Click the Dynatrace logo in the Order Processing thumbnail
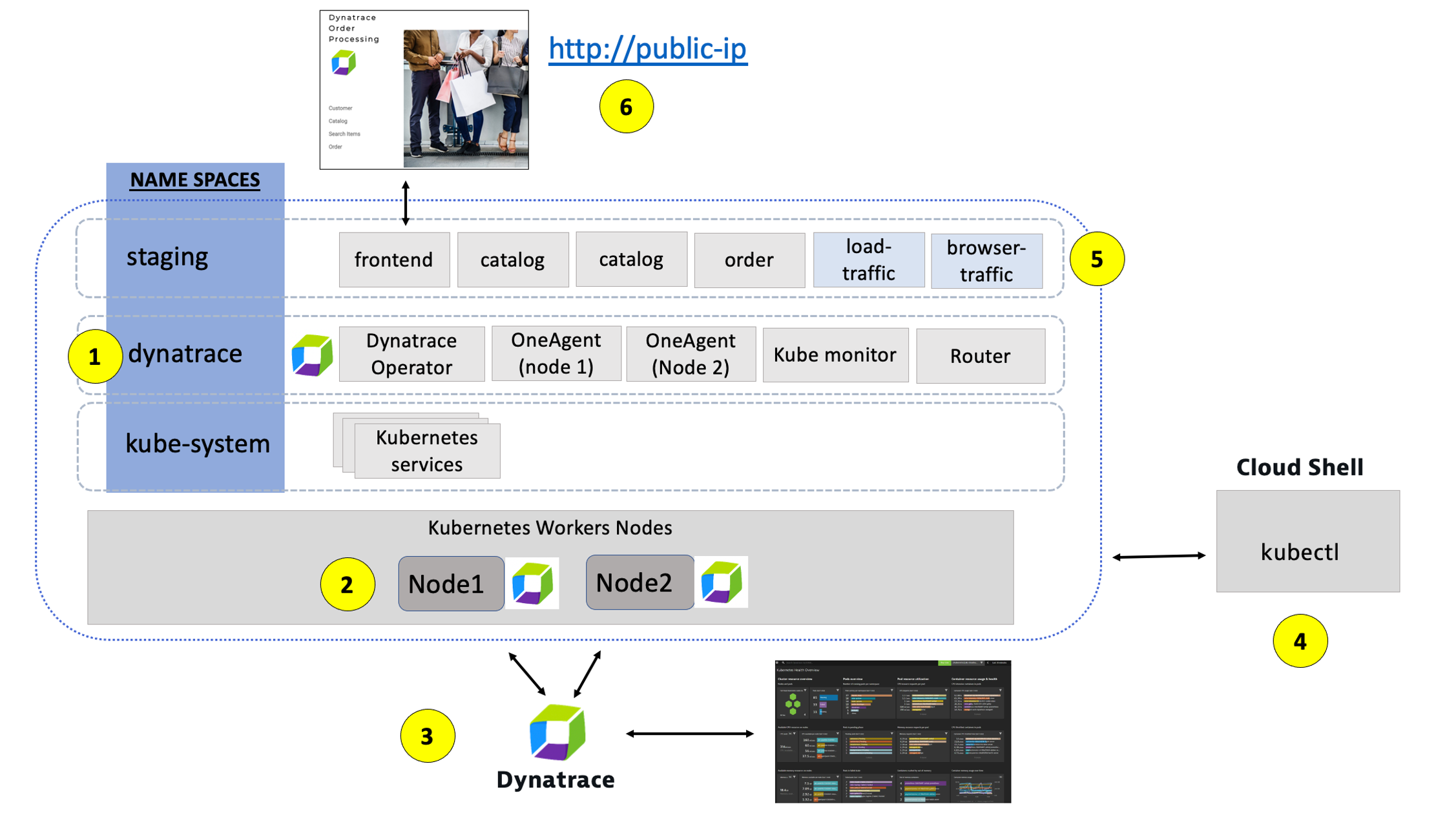Screen dimensions: 1456x826 pos(344,63)
